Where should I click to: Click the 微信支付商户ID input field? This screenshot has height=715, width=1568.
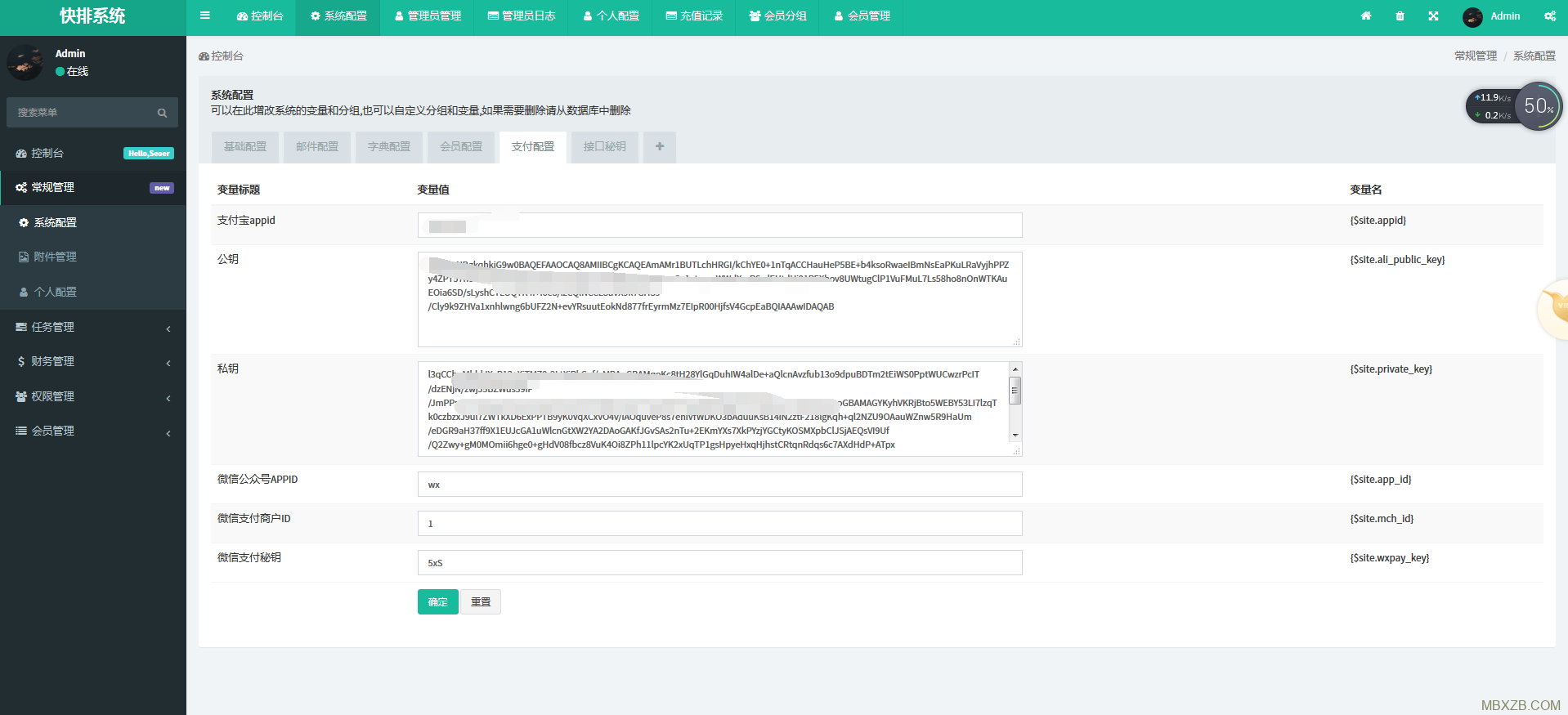pyautogui.click(x=719, y=524)
